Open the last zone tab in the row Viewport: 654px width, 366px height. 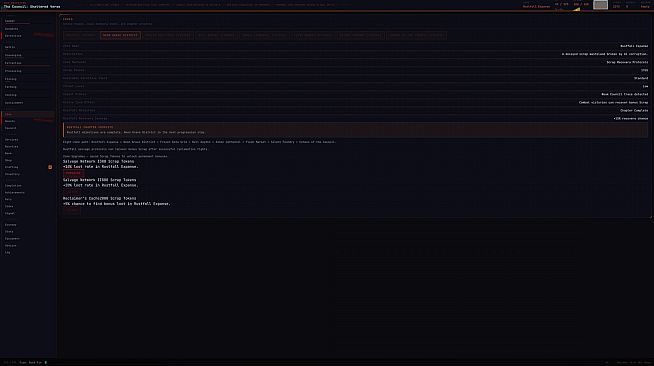(417, 35)
